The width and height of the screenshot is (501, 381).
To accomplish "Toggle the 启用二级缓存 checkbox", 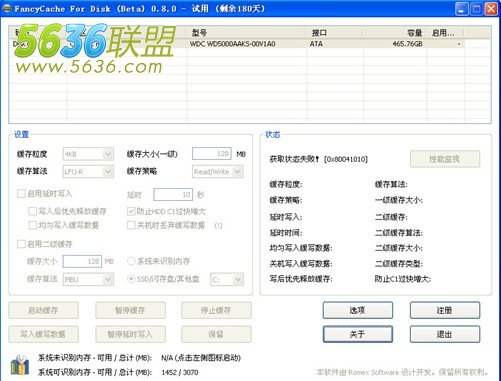I will tap(21, 244).
